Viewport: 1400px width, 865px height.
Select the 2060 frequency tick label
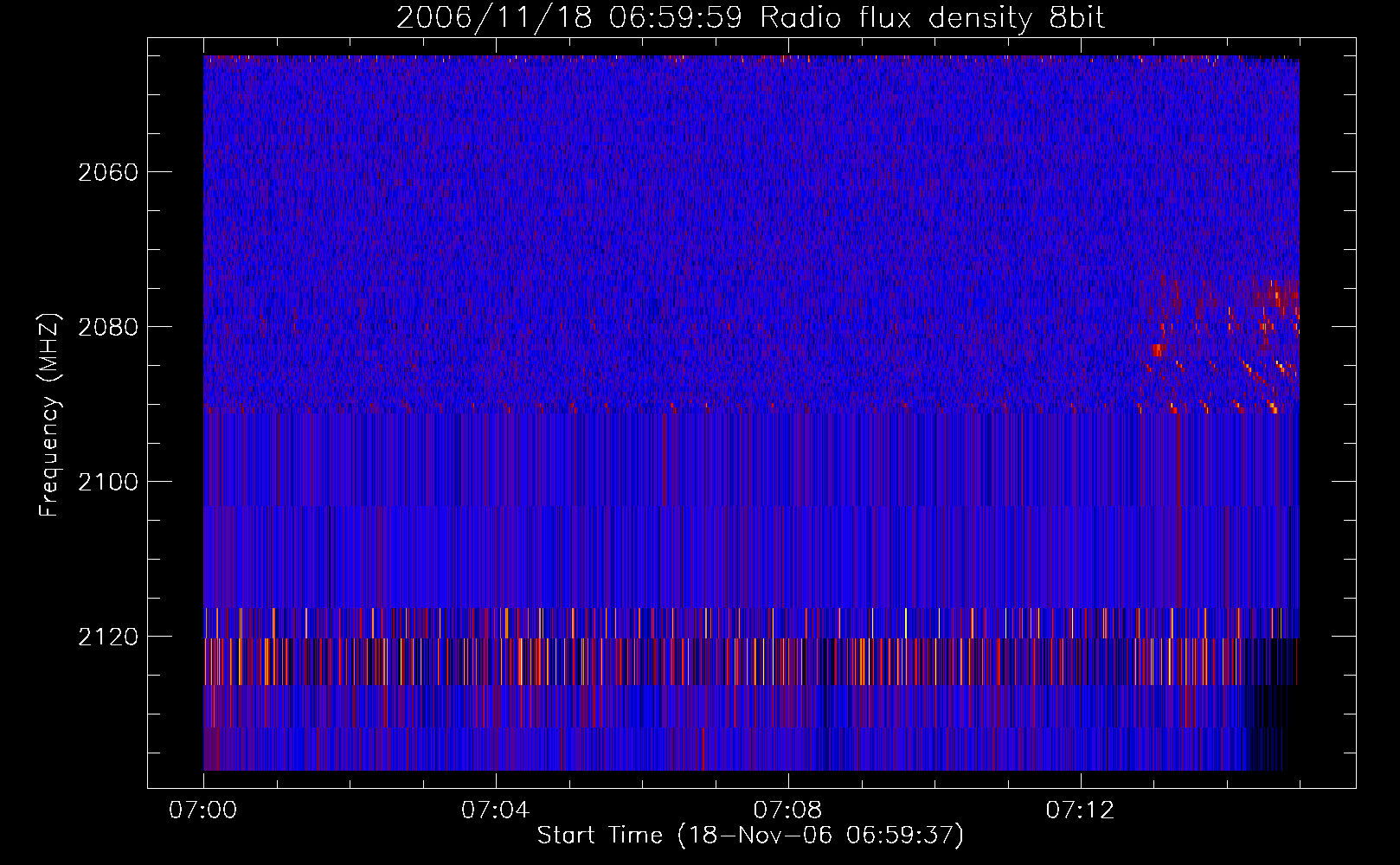click(x=108, y=172)
